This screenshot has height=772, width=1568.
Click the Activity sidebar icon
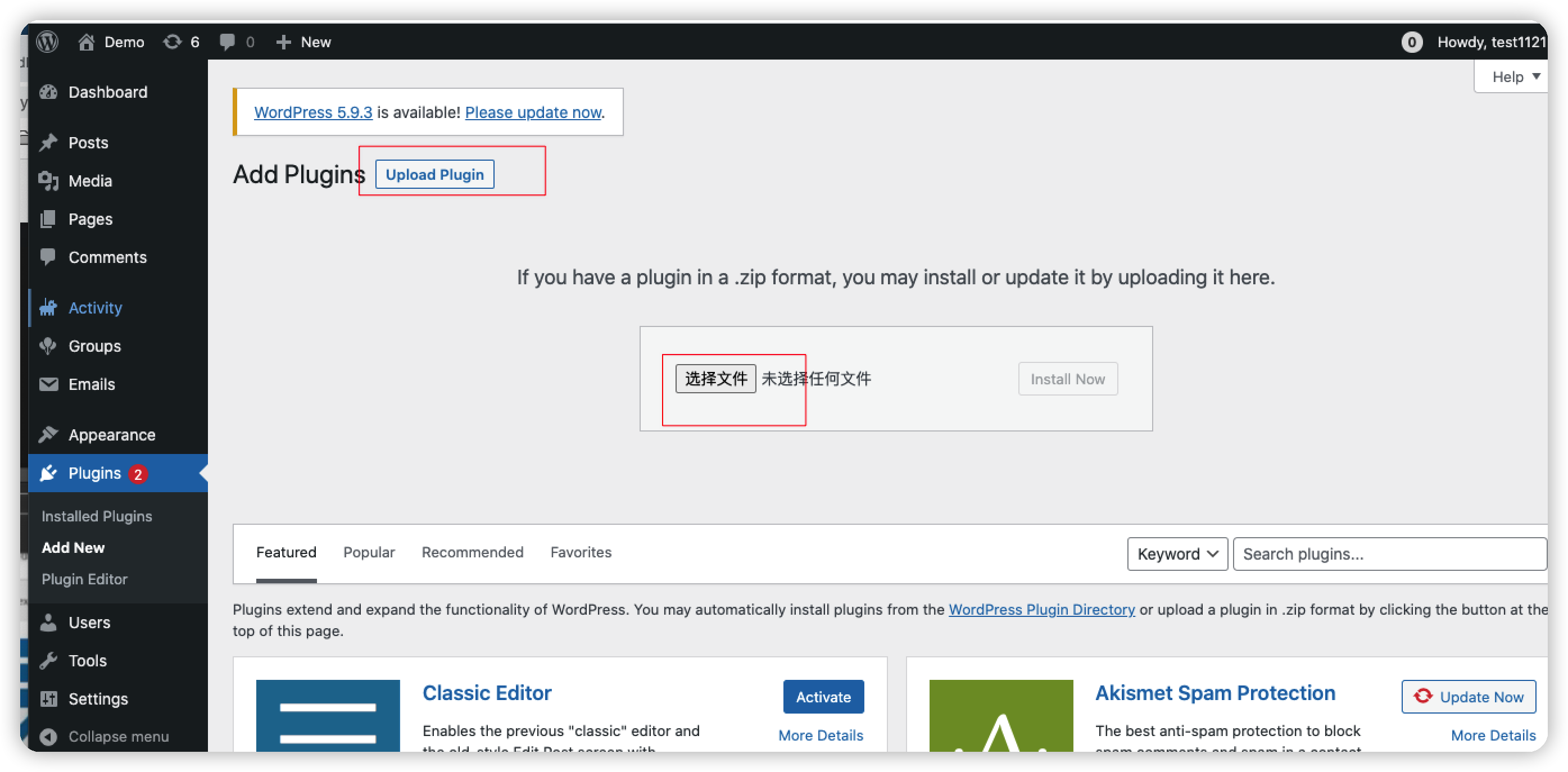(x=49, y=307)
